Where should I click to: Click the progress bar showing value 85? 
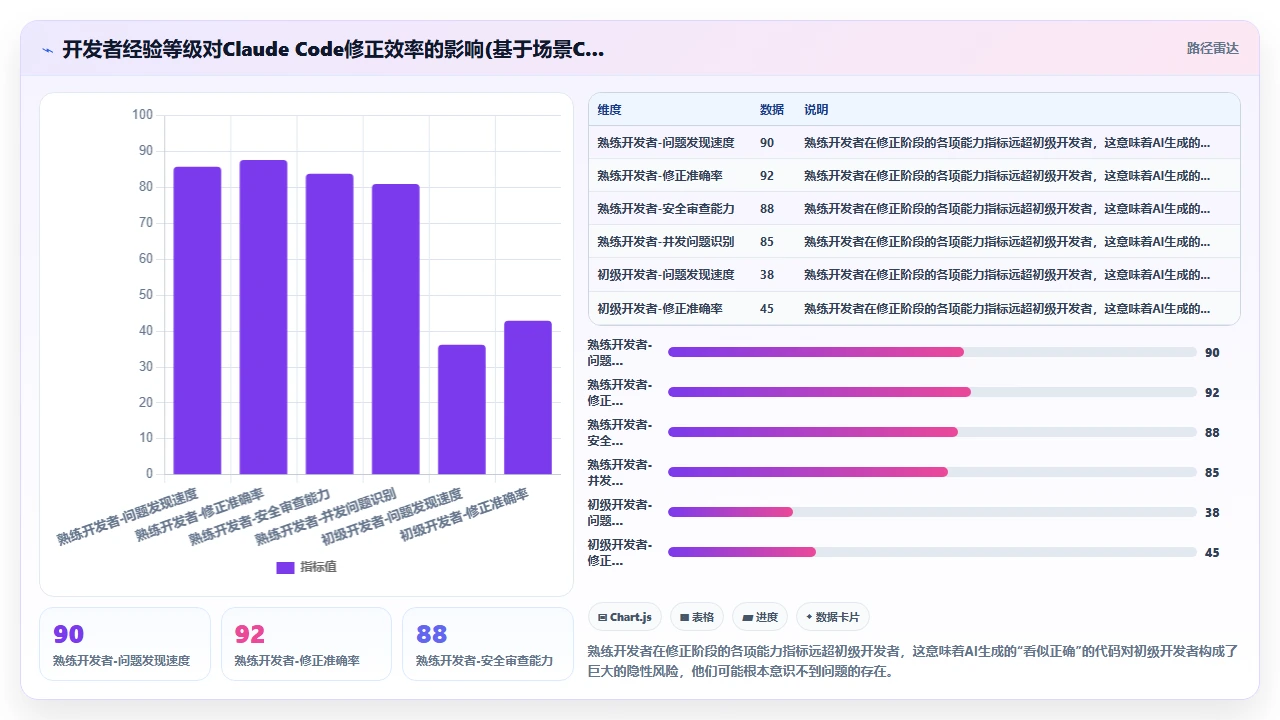(x=932, y=472)
